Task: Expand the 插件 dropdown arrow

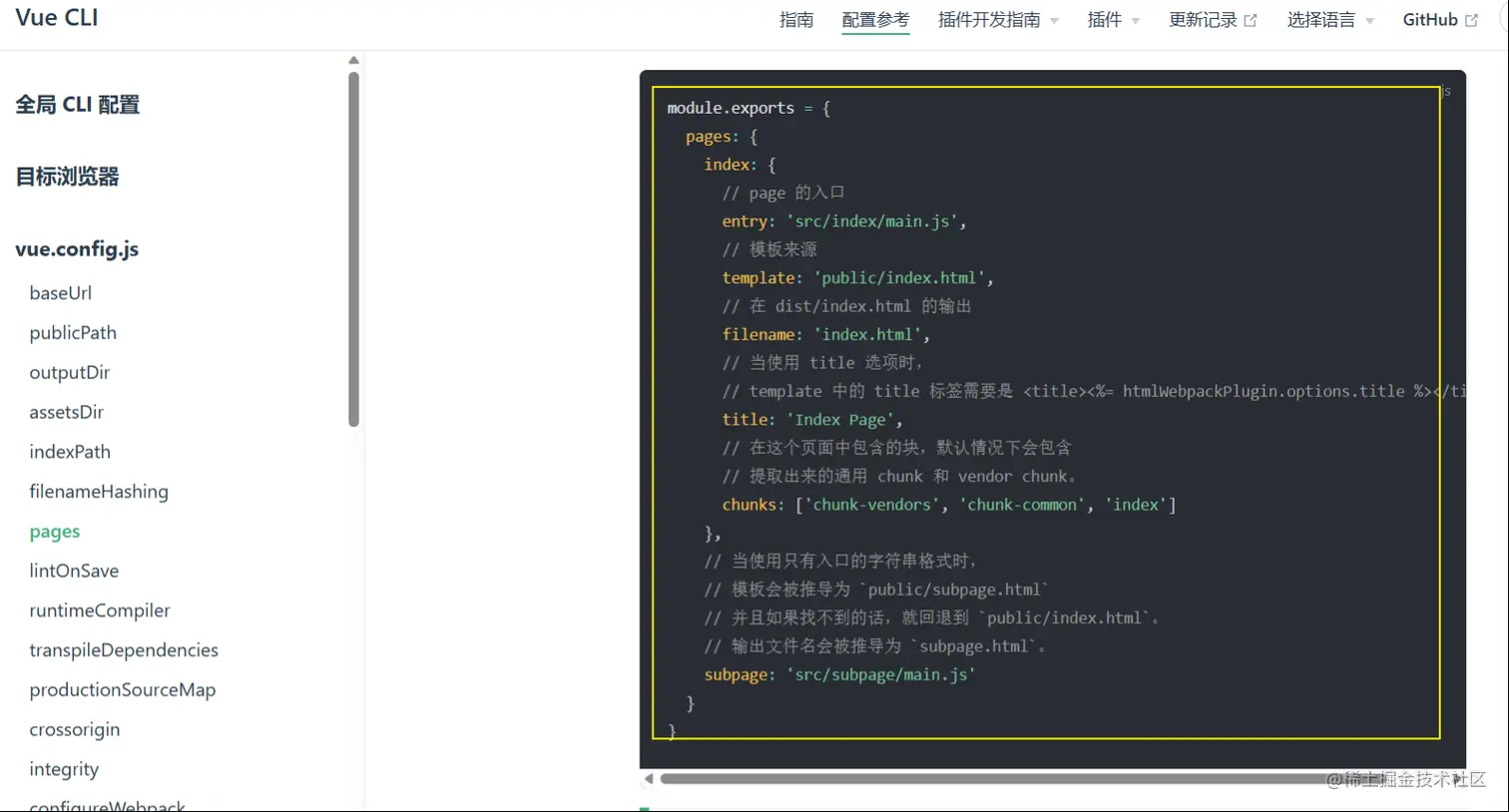Action: [1135, 21]
